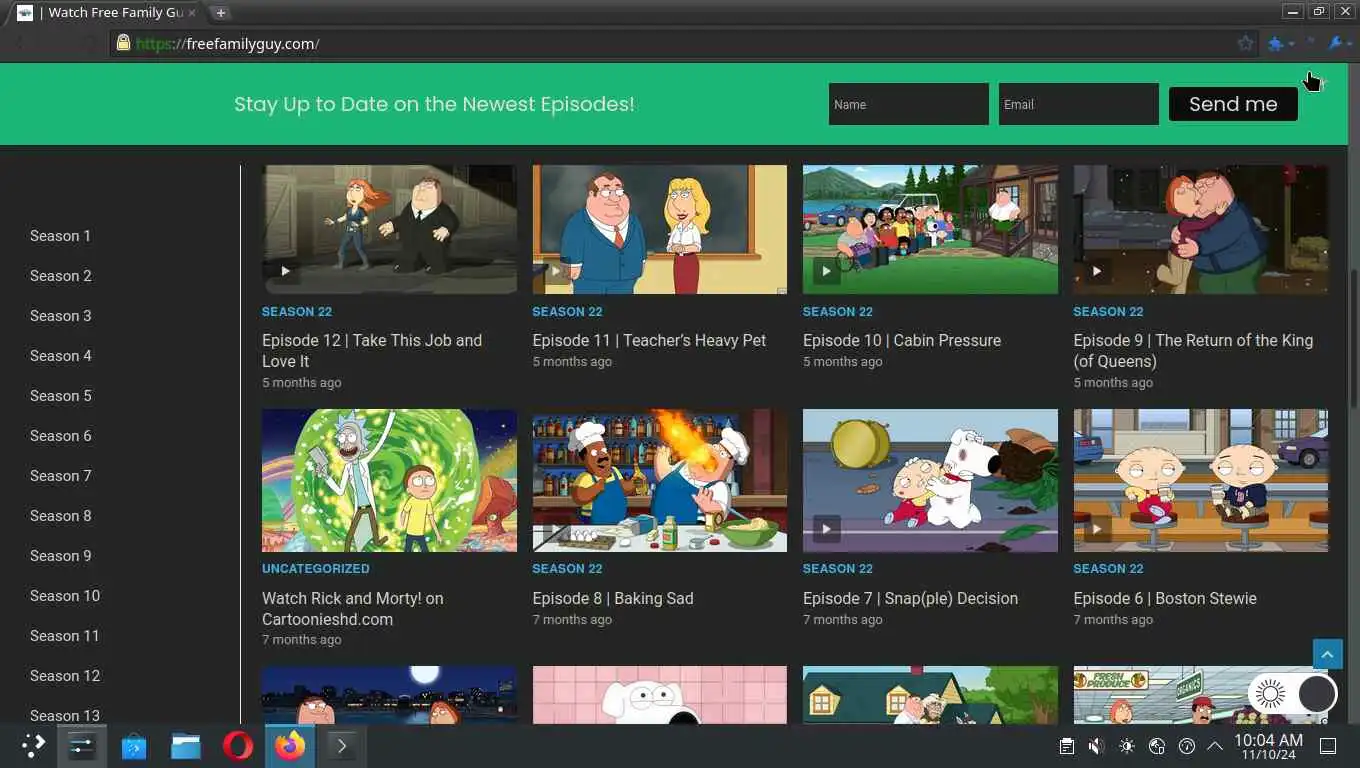Viewport: 1360px width, 768px height.
Task: Open the extensions puzzle-piece menu
Action: (x=1276, y=43)
